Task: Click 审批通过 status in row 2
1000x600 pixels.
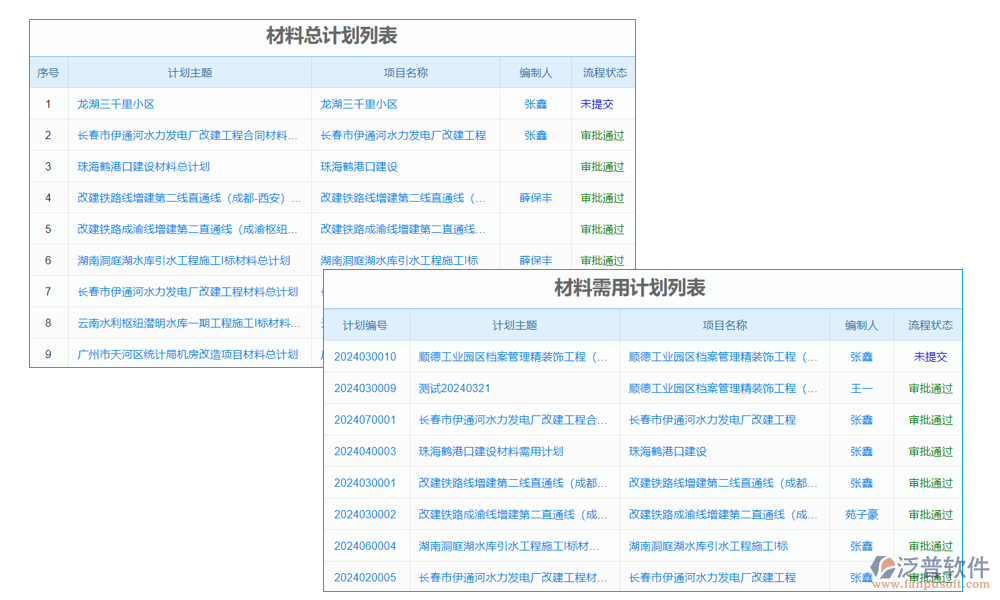Action: 602,135
